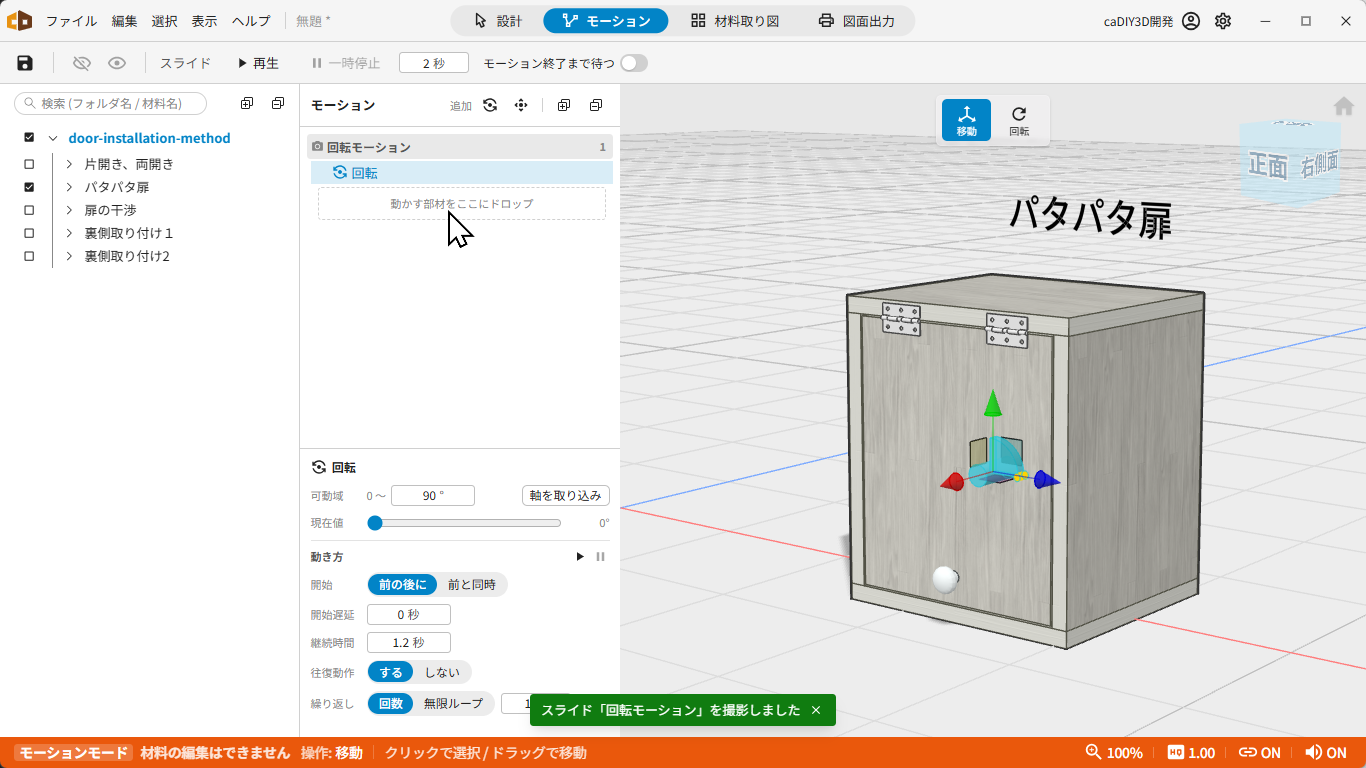
Task: Open the 図面出力 tab
Action: point(856,21)
